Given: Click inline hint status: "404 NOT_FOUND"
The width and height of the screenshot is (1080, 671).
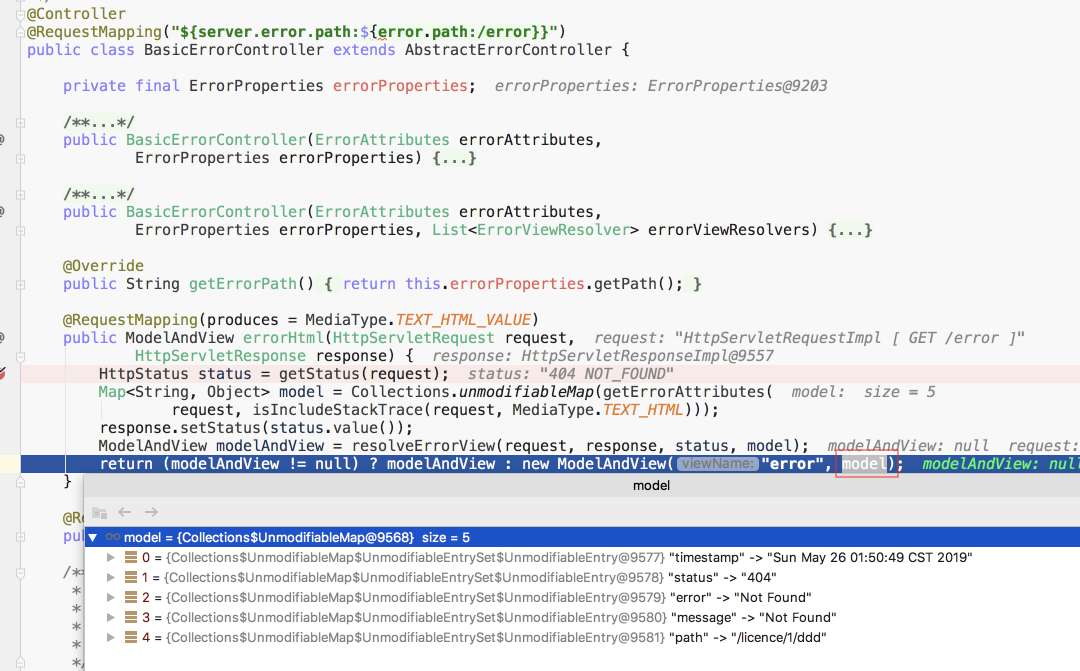Looking at the screenshot, I should tap(570, 373).
